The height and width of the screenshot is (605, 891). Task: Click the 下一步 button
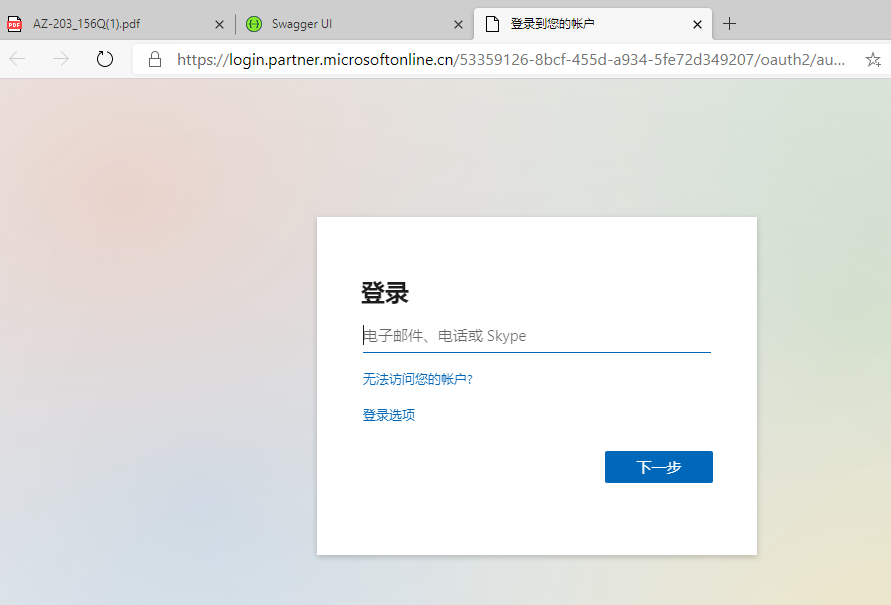(x=659, y=467)
